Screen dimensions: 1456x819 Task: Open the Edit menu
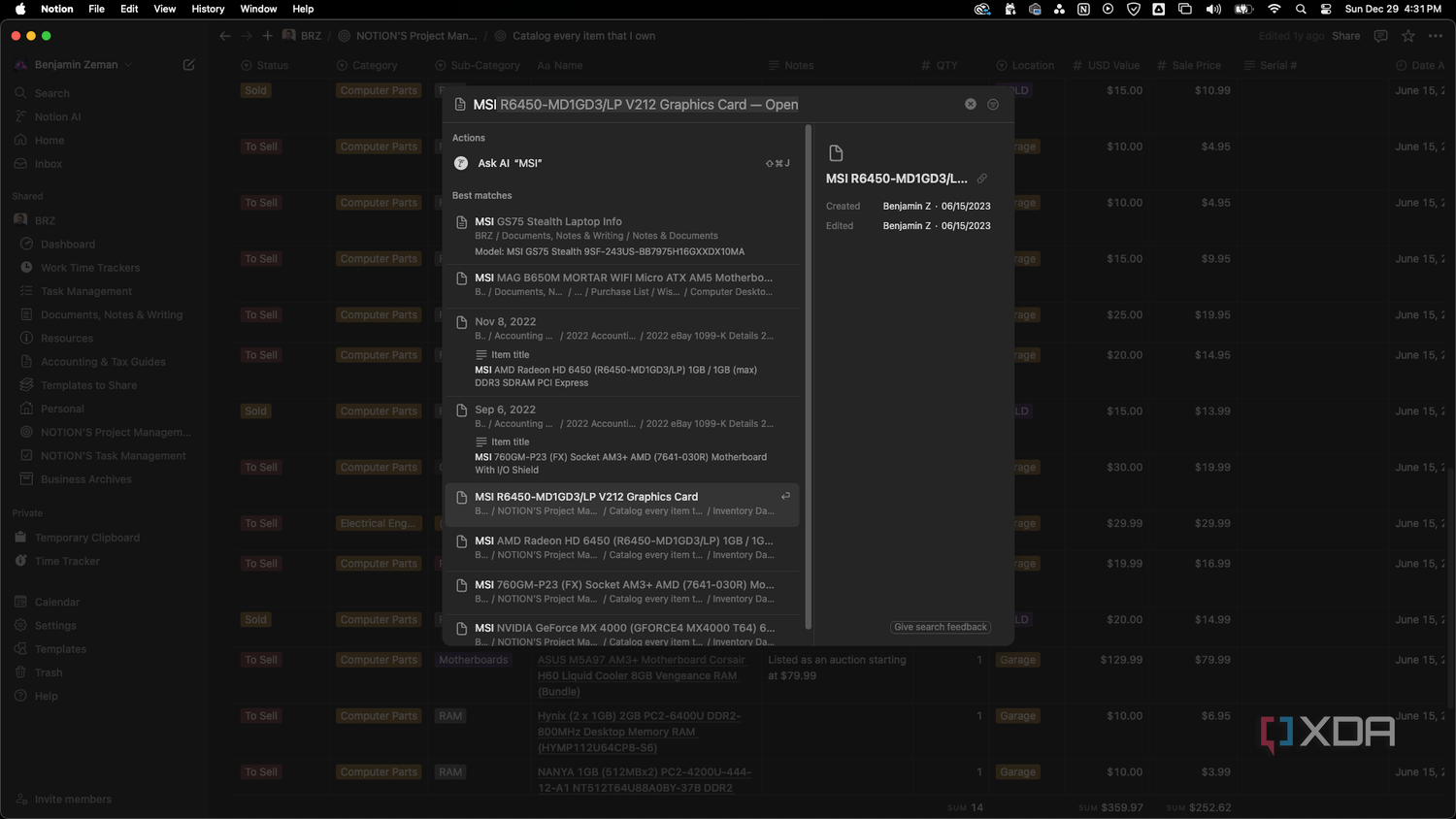point(129,9)
